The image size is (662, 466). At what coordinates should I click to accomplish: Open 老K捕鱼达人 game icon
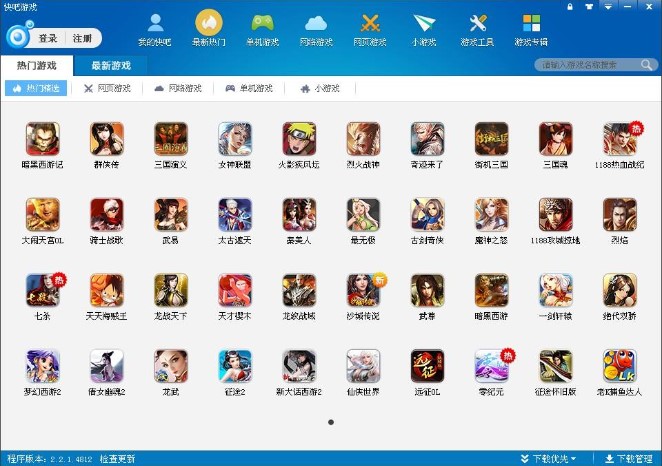click(x=620, y=366)
